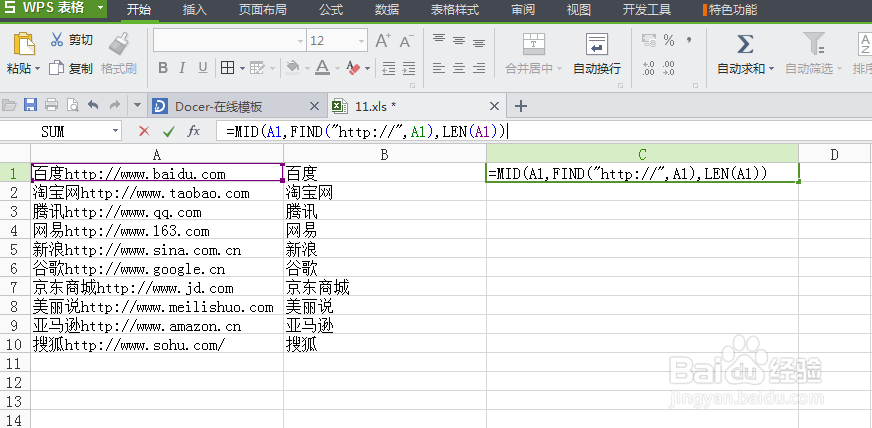Decrease font size with A- icon
Screen dimensions: 872x428
tap(406, 41)
